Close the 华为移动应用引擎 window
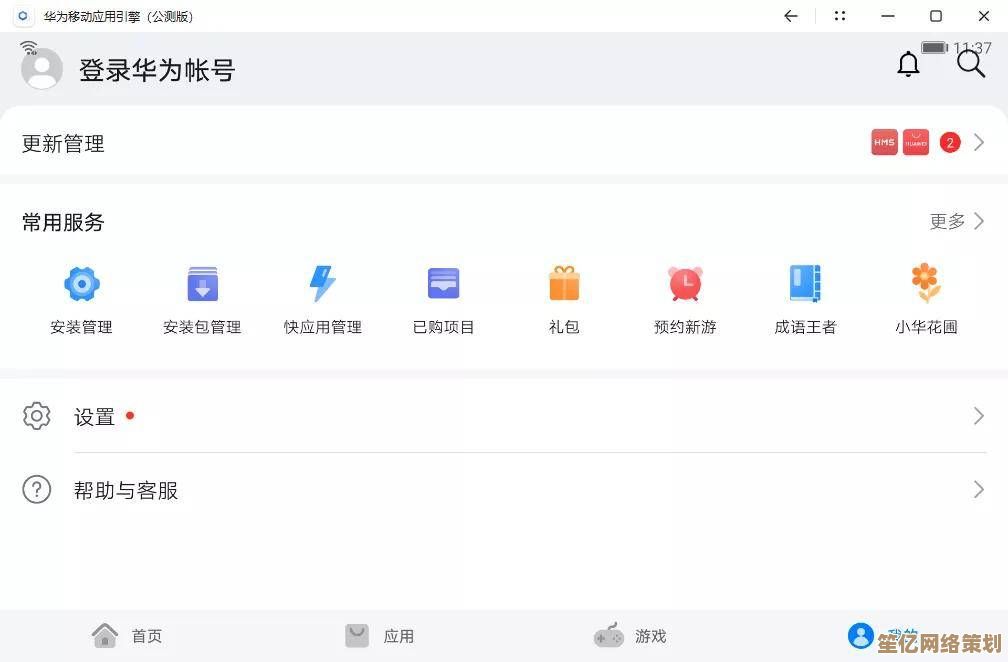The width and height of the screenshot is (1008, 662). click(x=984, y=16)
